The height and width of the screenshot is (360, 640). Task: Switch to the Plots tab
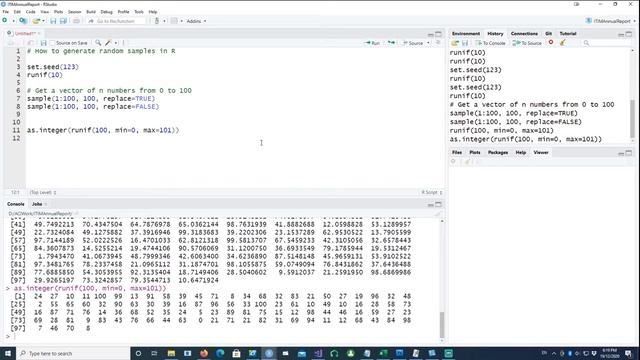click(x=475, y=152)
